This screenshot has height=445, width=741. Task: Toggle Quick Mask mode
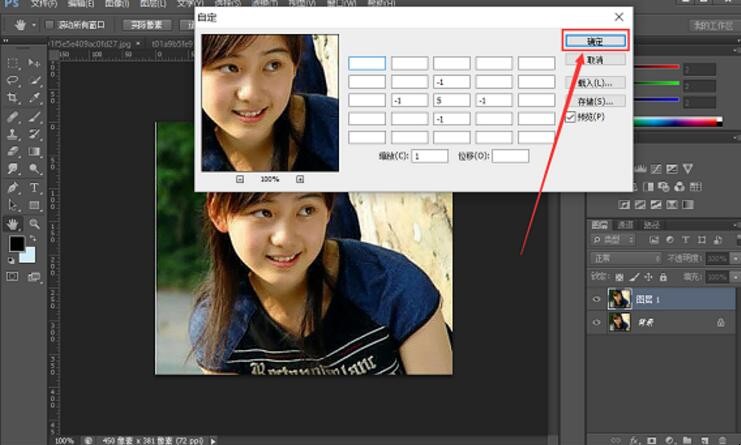pos(13,277)
